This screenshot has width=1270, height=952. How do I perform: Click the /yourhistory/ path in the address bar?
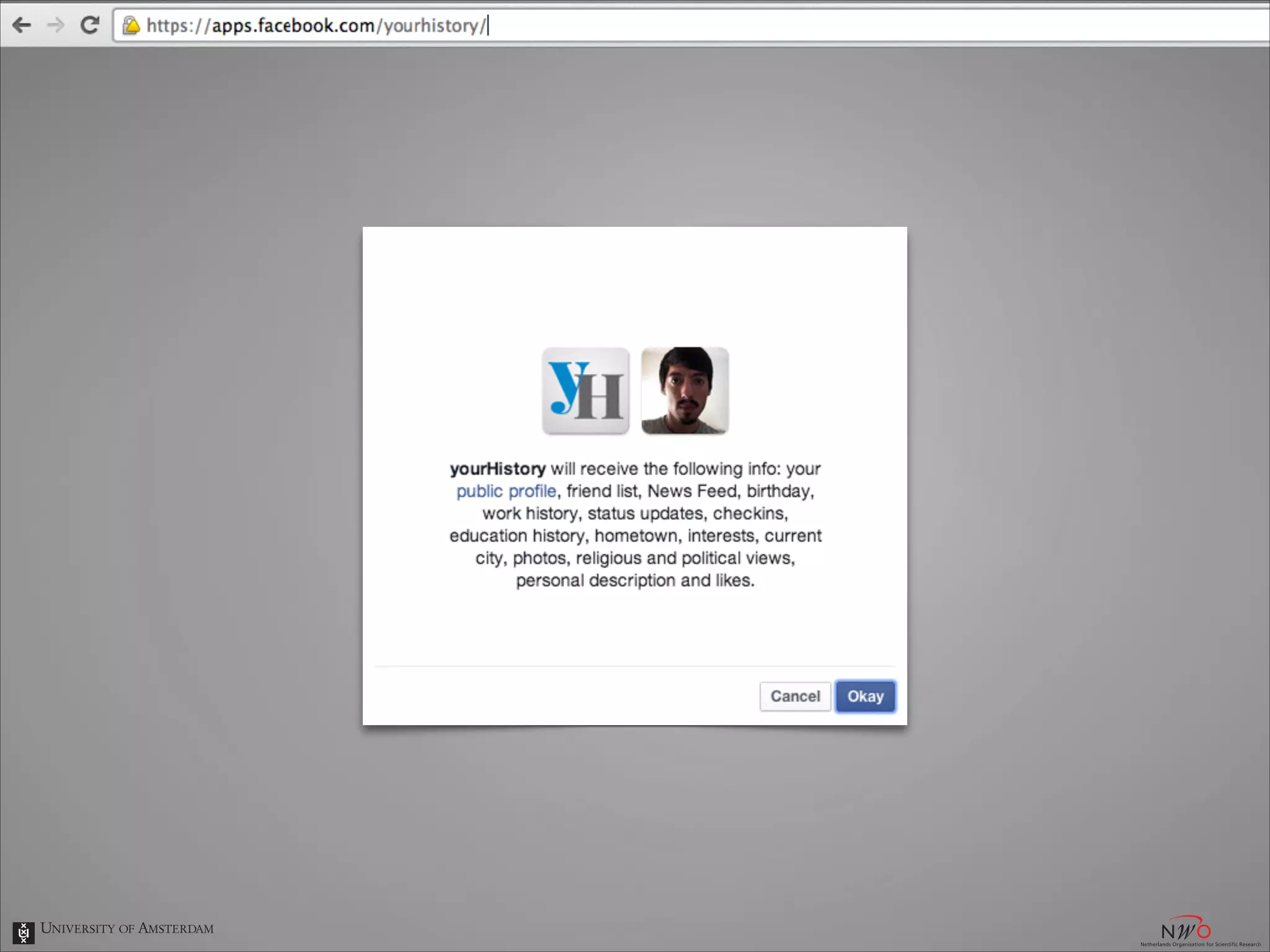point(431,25)
